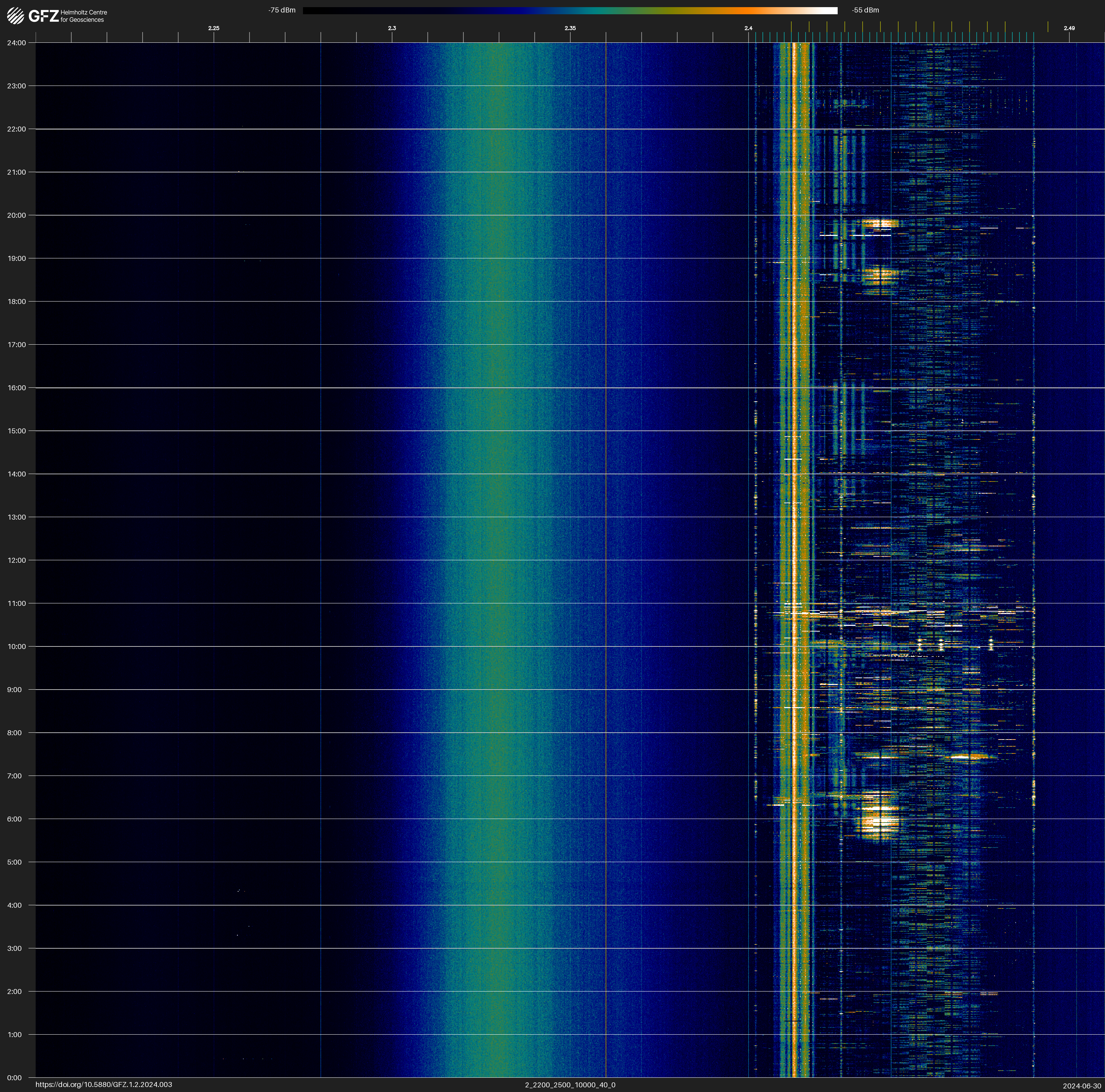Click the 12:00 time axis label

point(17,560)
